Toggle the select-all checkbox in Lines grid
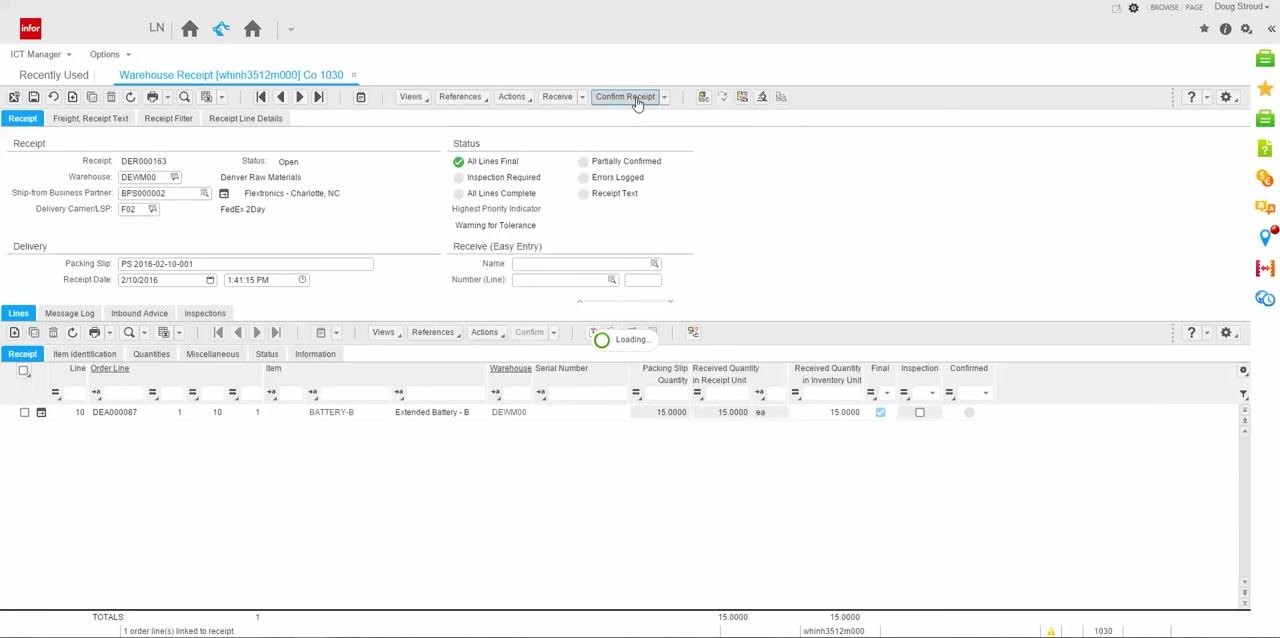The height and width of the screenshot is (638, 1280). point(24,371)
